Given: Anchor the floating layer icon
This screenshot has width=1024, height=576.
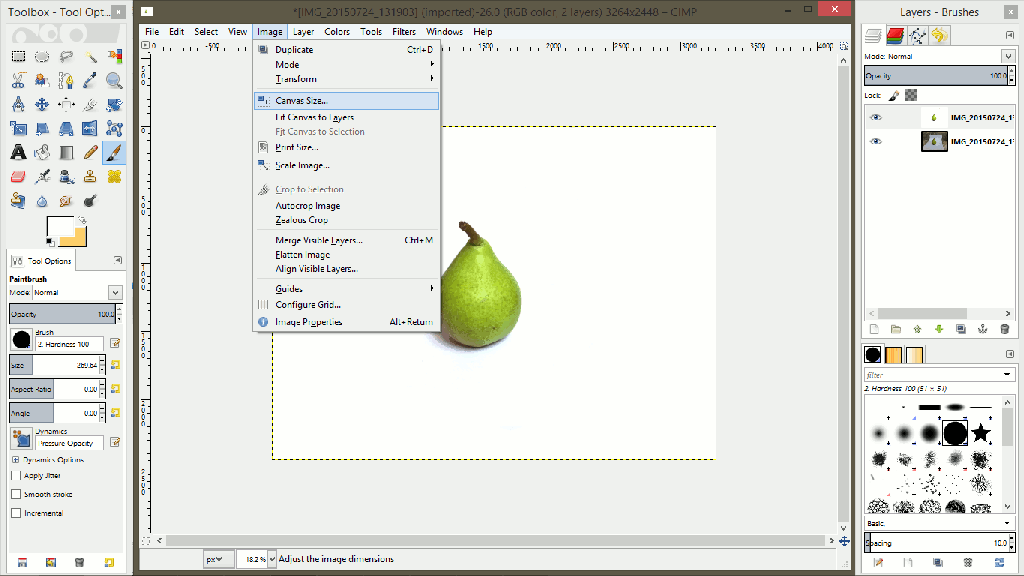Looking at the screenshot, I should pyautogui.click(x=983, y=329).
